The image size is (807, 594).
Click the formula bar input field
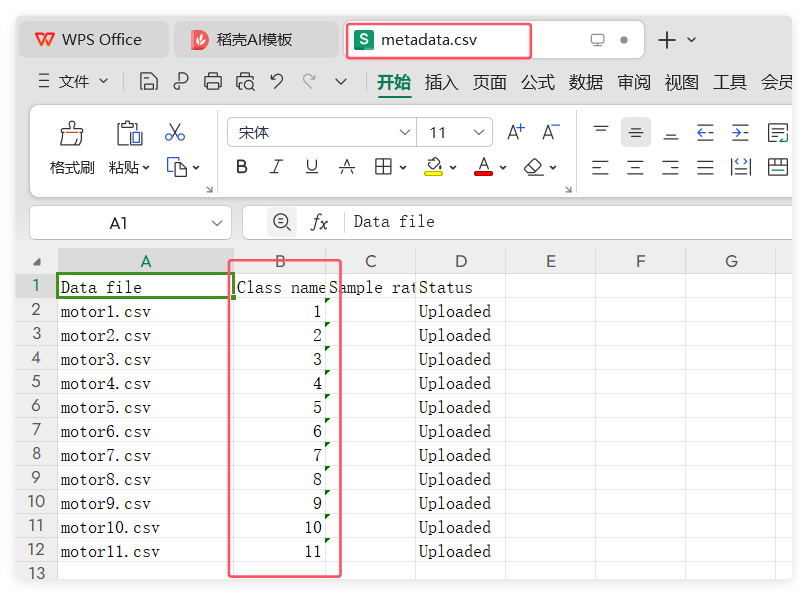(569, 222)
